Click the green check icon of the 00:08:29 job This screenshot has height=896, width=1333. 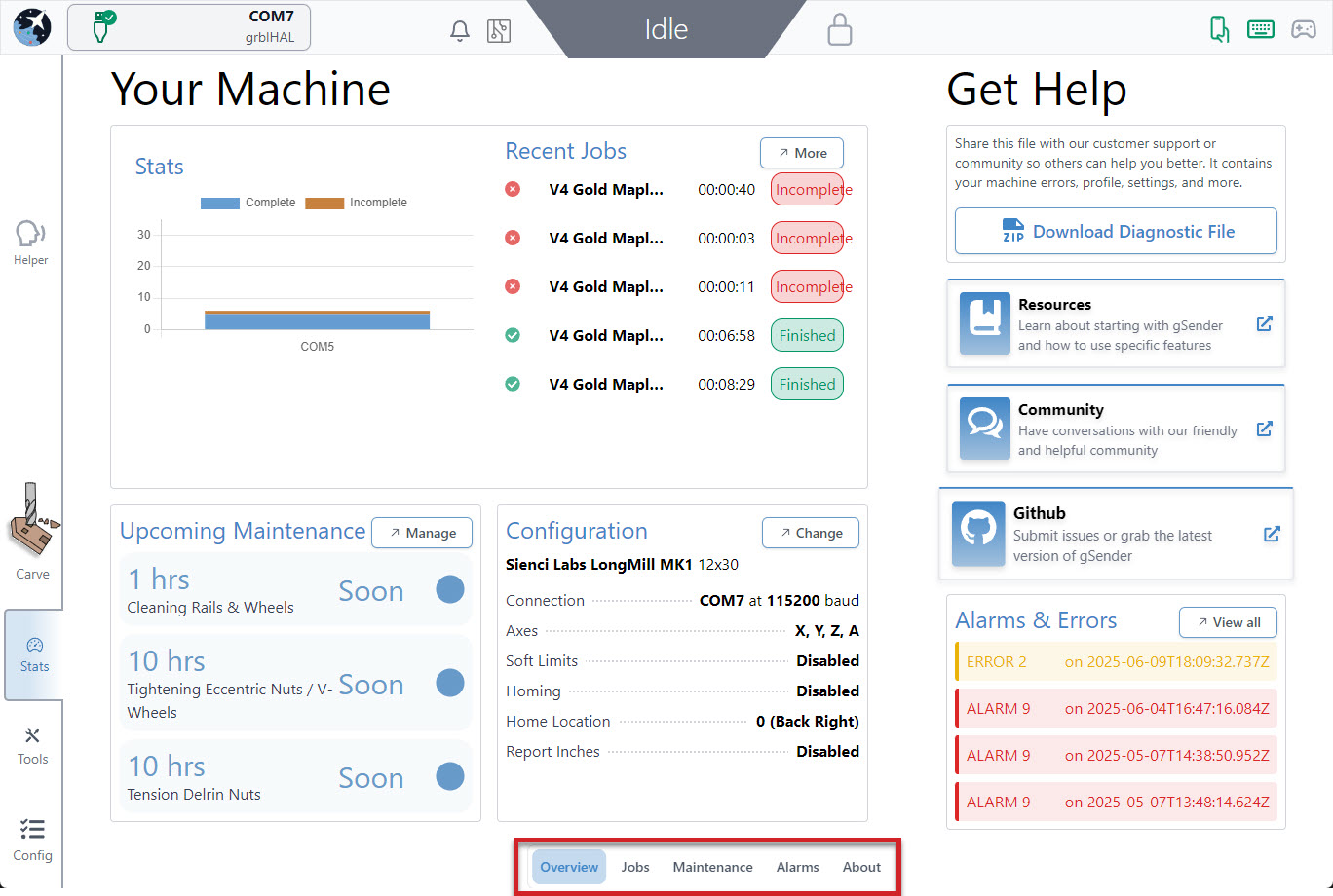513,384
